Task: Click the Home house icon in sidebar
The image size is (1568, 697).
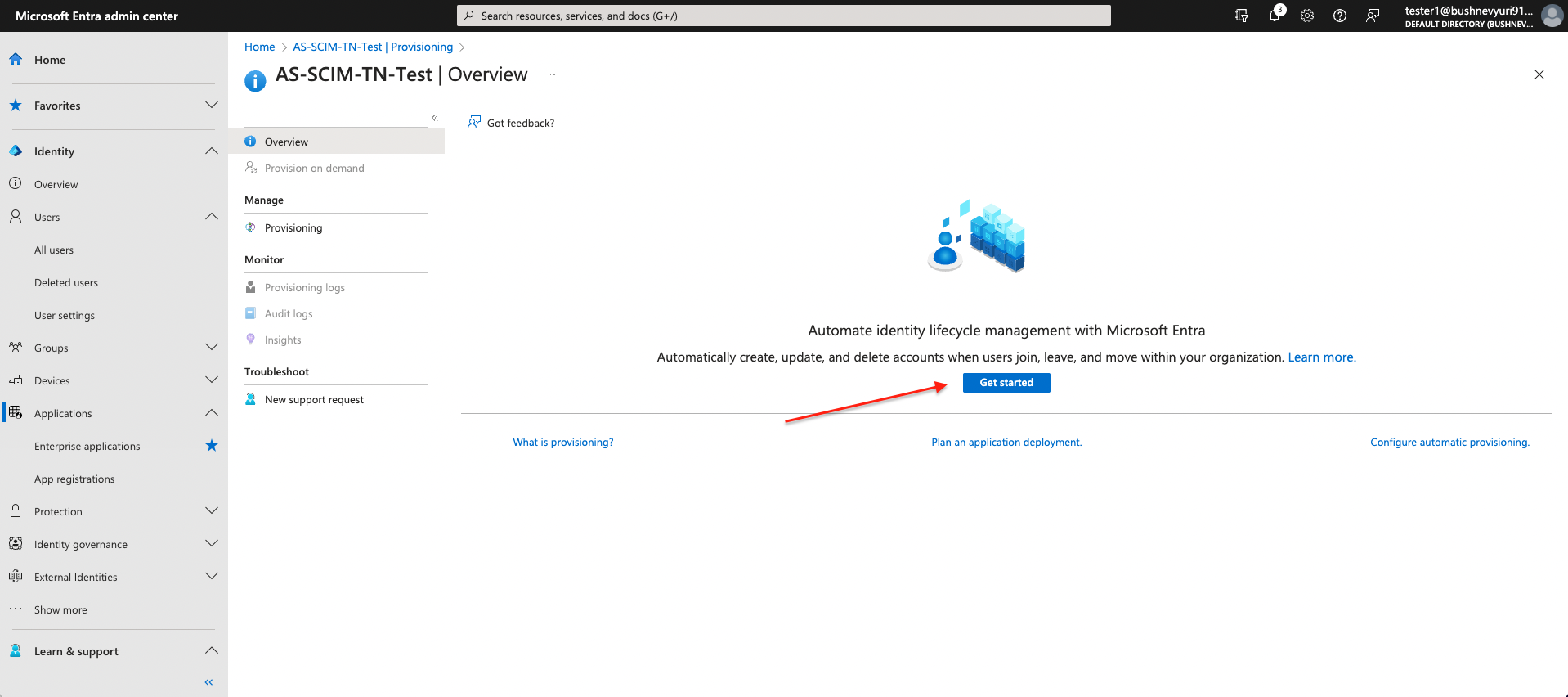Action: 16,59
